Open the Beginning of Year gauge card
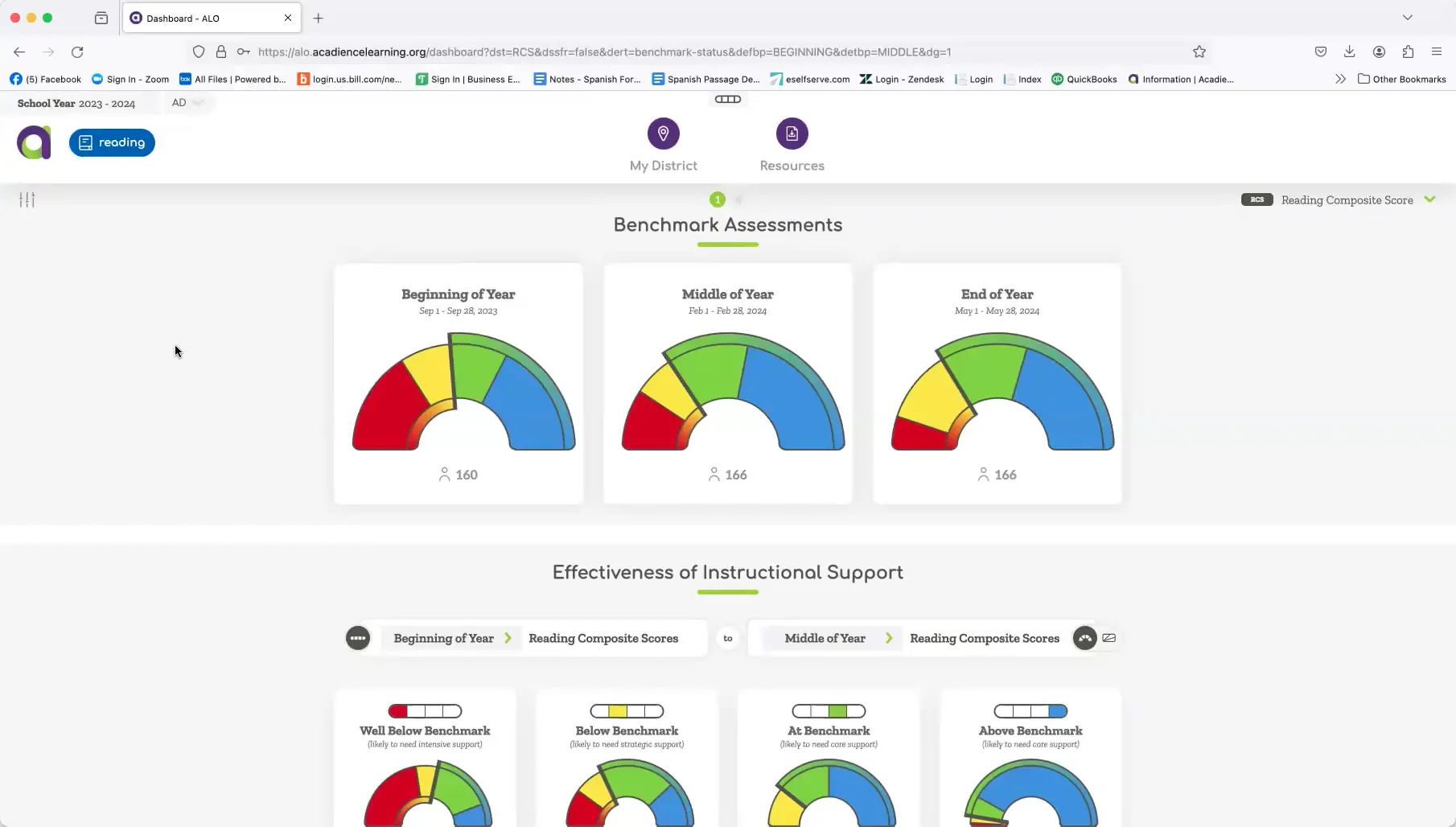This screenshot has width=1456, height=827. click(459, 384)
